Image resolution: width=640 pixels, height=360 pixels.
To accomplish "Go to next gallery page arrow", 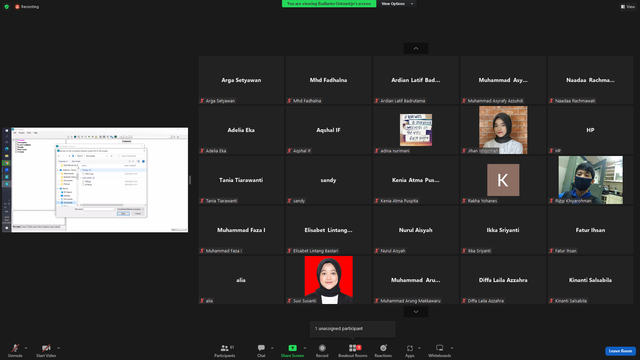I will click(x=416, y=312).
